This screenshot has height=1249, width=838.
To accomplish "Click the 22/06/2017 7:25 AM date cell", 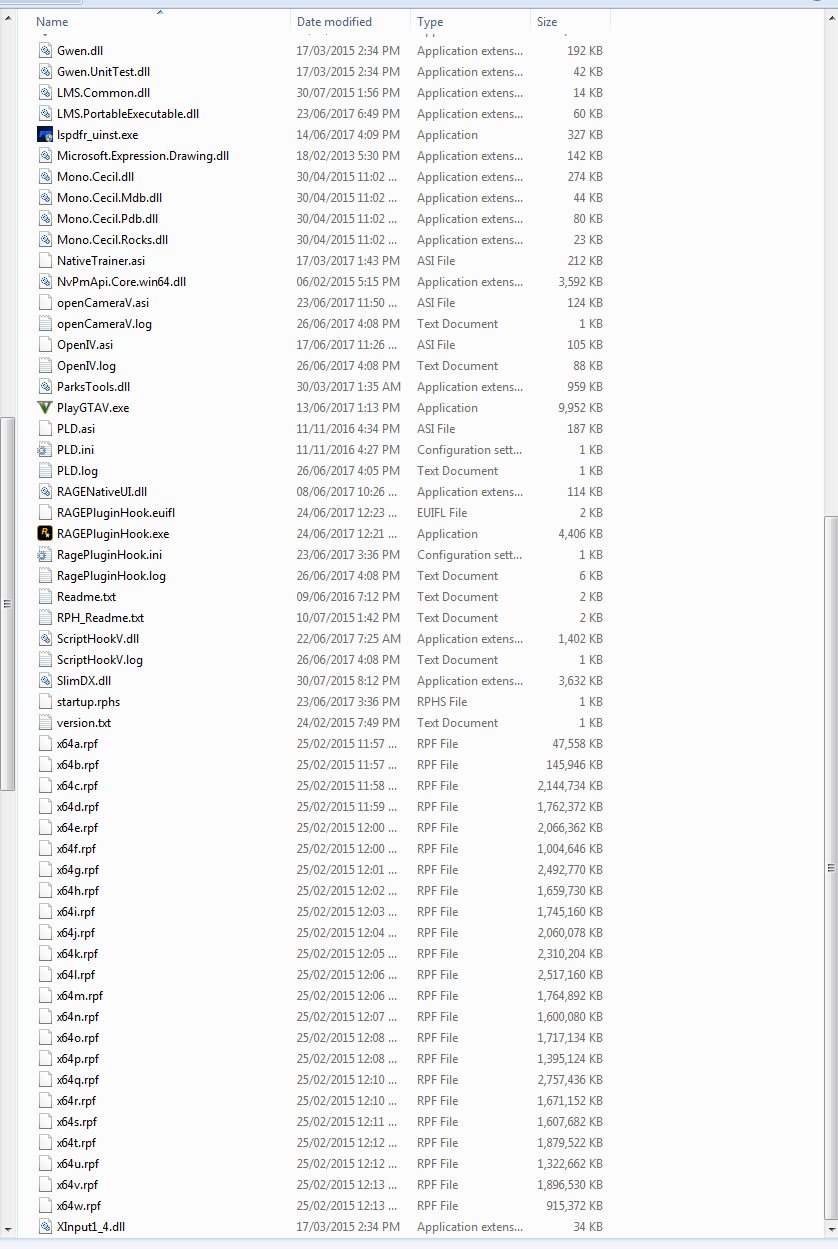I will coord(349,638).
